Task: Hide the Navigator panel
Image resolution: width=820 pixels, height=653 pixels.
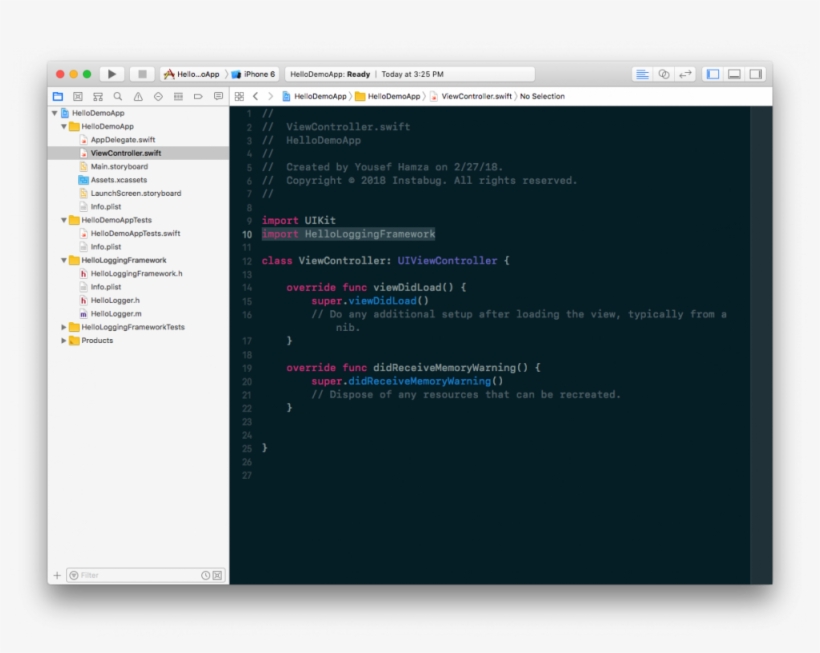Action: 711,74
